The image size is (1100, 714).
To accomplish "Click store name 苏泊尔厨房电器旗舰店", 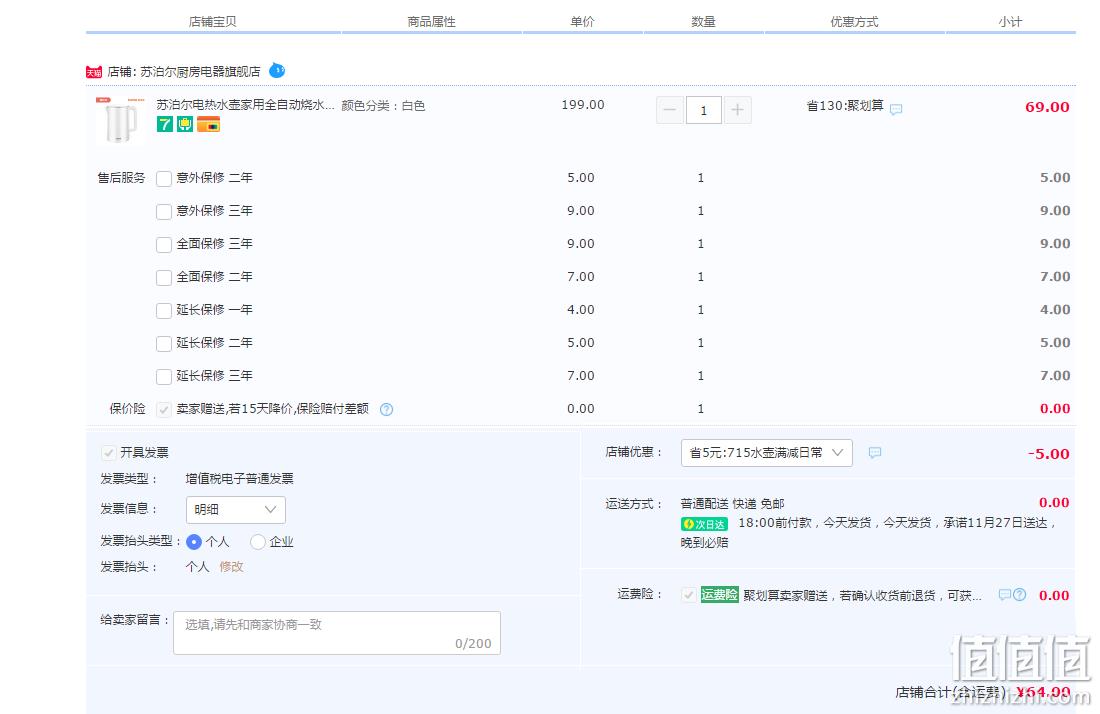I will click(x=200, y=72).
